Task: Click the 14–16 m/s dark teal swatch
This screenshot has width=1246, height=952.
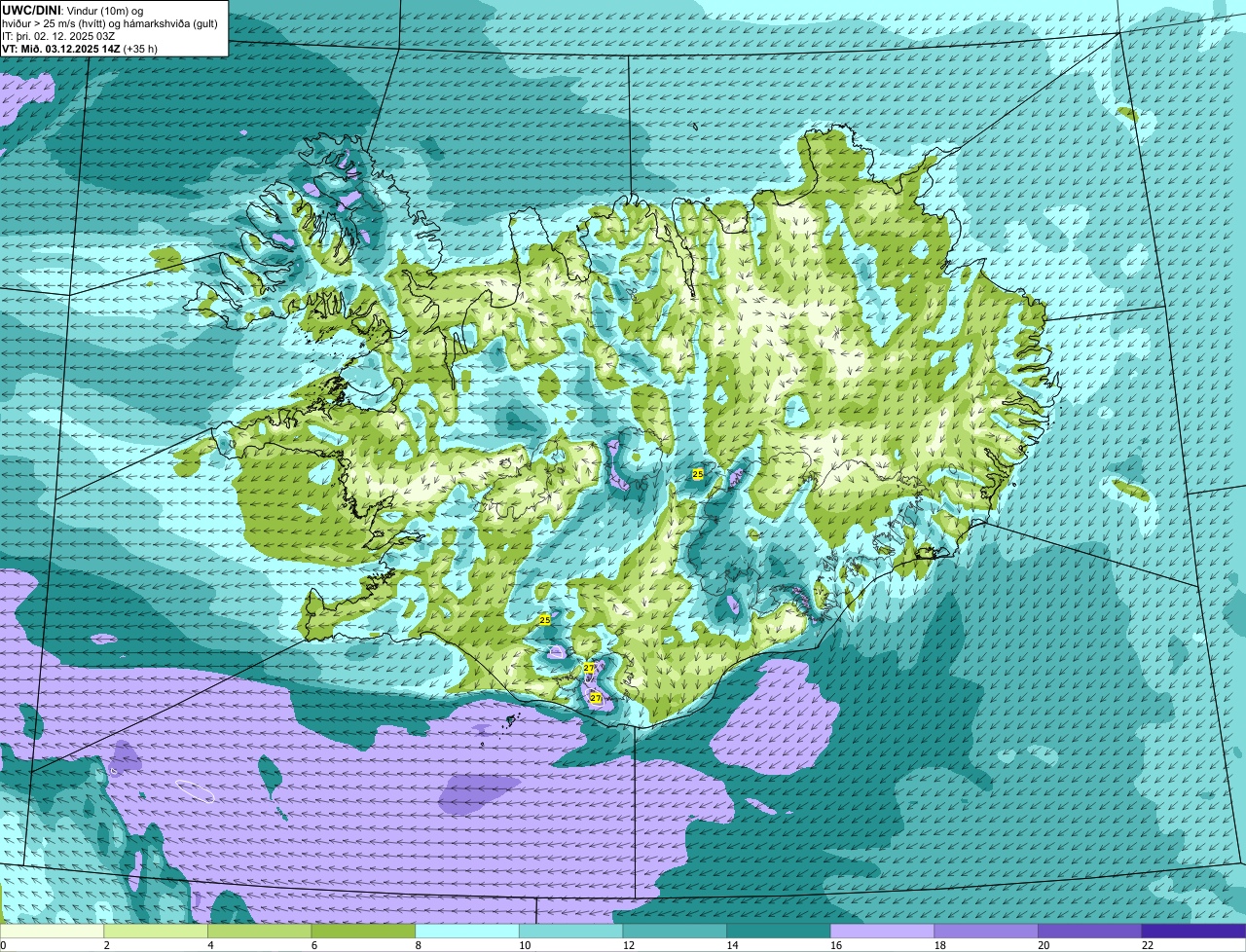Action: point(779,931)
